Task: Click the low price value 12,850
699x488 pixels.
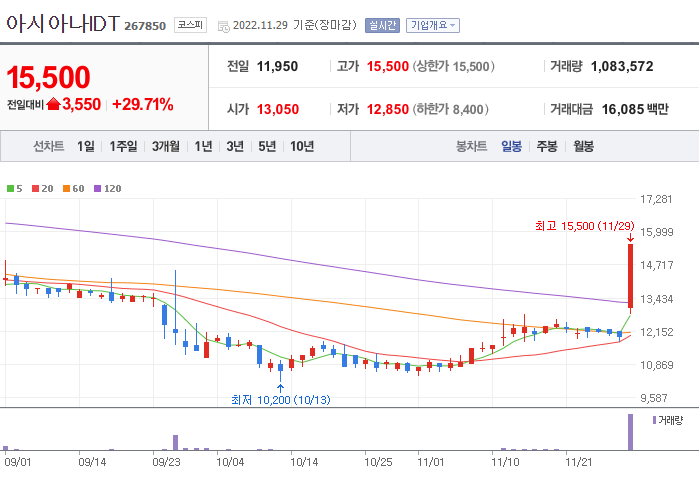Action: [x=388, y=109]
